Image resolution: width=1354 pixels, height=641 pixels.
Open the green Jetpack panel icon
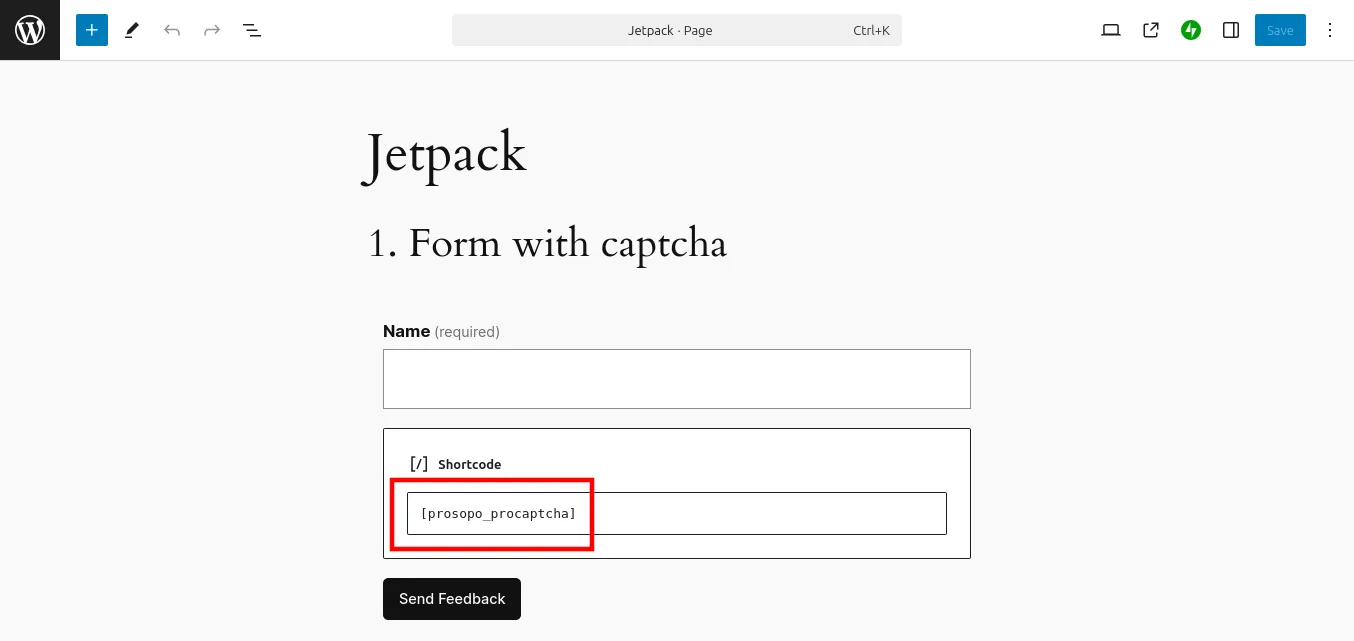click(1191, 30)
